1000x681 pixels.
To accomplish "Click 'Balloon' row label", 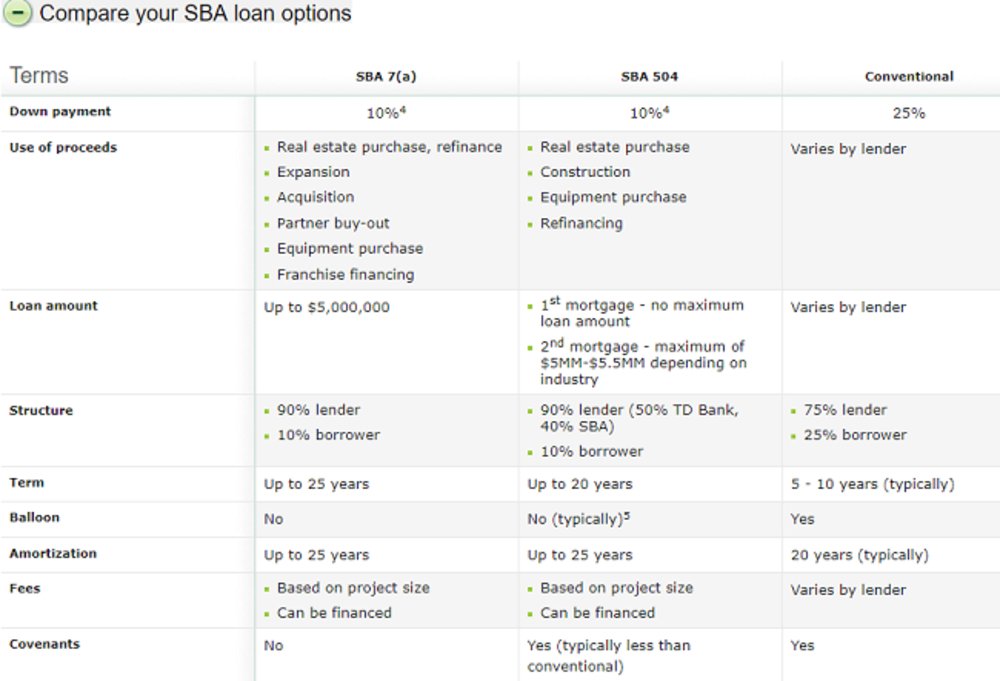I will coord(34,518).
